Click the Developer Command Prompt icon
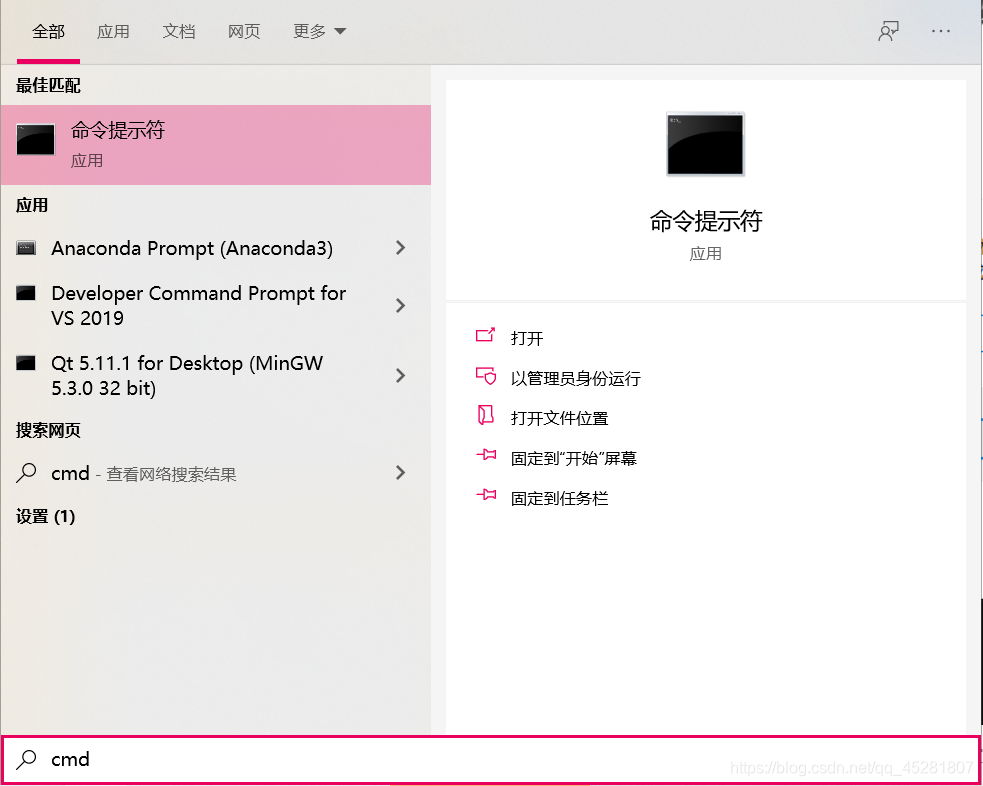The width and height of the screenshot is (983, 786). (x=26, y=293)
